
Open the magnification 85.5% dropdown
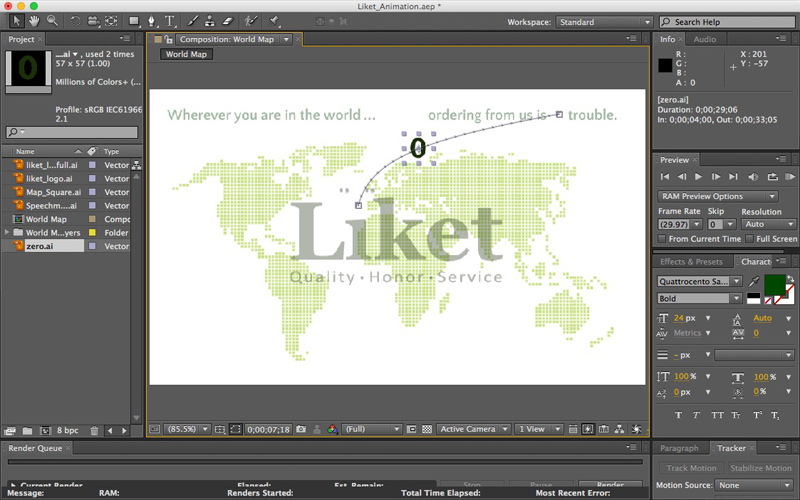(x=186, y=429)
